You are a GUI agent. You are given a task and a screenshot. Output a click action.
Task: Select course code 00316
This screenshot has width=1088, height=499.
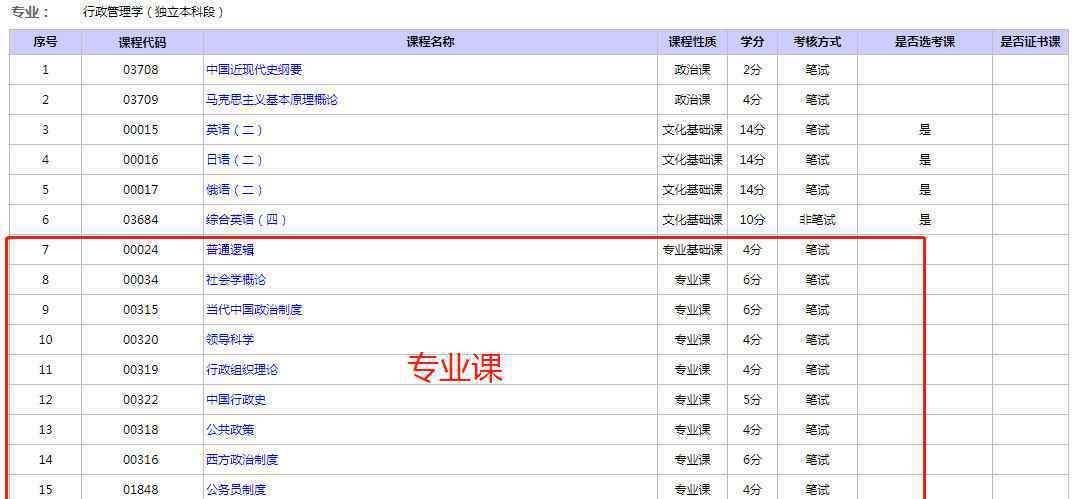click(x=141, y=459)
